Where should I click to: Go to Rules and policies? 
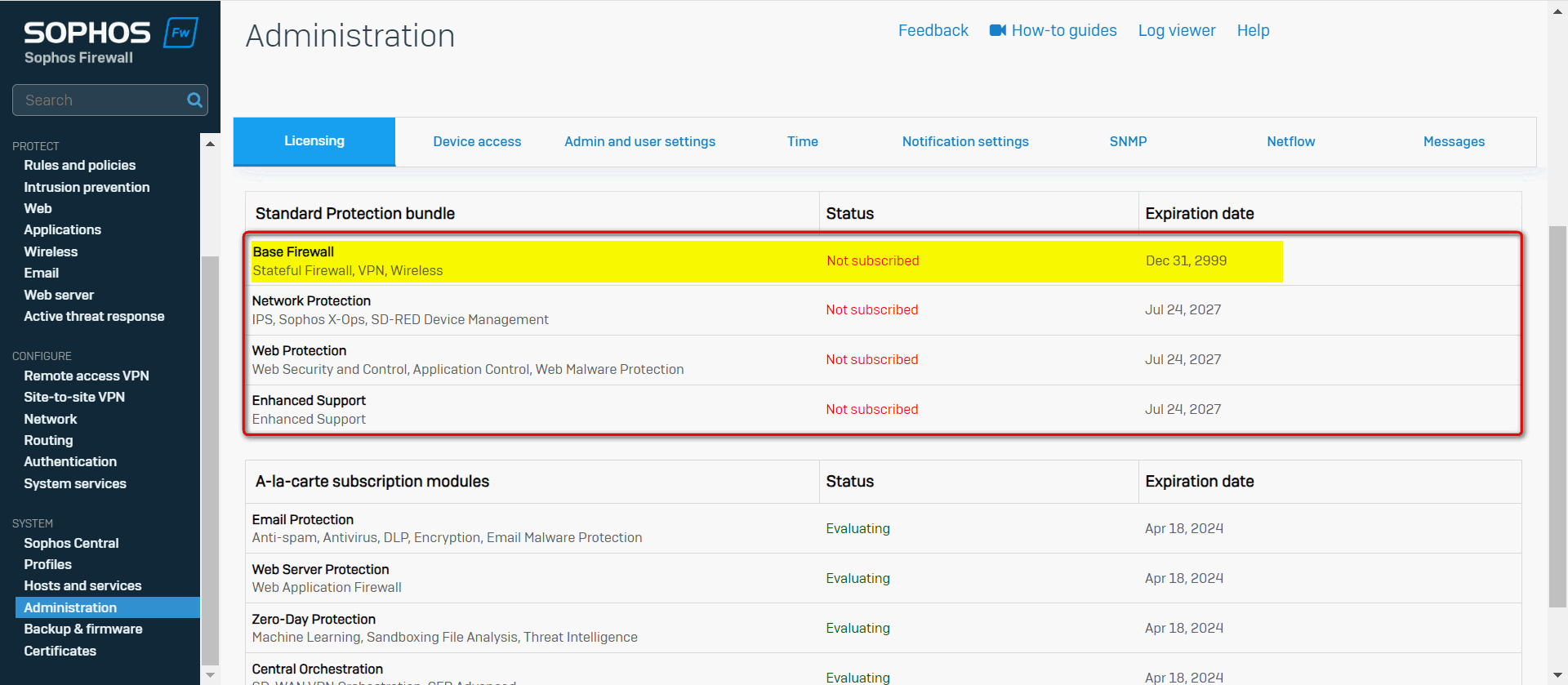pyautogui.click(x=80, y=165)
